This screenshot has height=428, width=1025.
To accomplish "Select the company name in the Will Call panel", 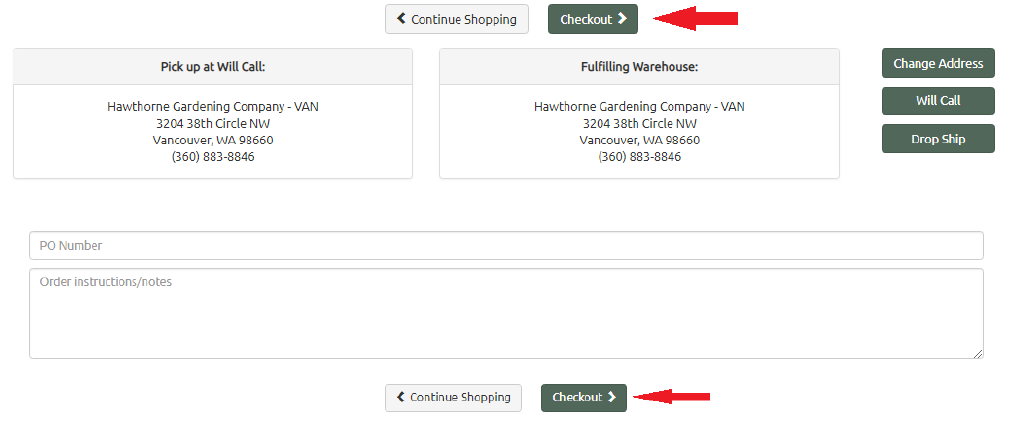I will (x=213, y=106).
